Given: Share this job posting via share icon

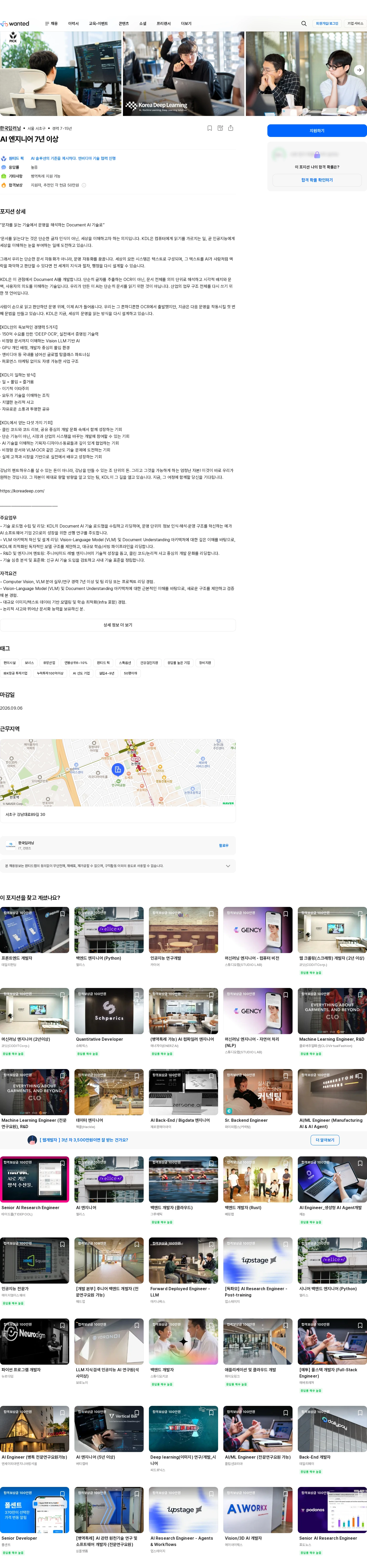Looking at the screenshot, I should tap(231, 128).
